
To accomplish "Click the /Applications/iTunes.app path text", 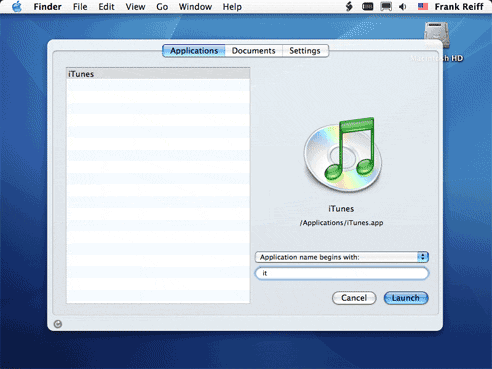I will tap(341, 223).
